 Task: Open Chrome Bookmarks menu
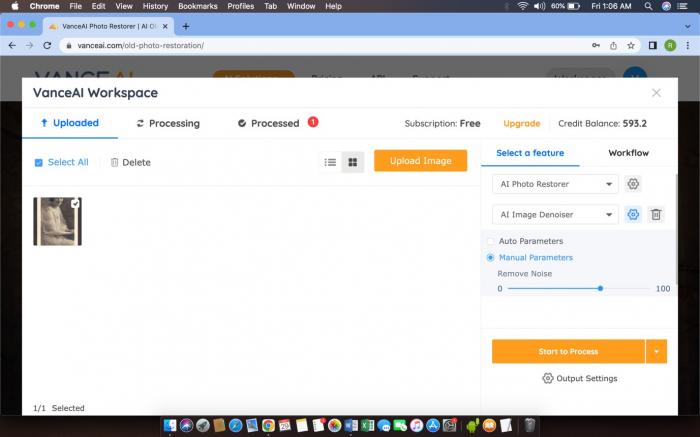(198, 6)
